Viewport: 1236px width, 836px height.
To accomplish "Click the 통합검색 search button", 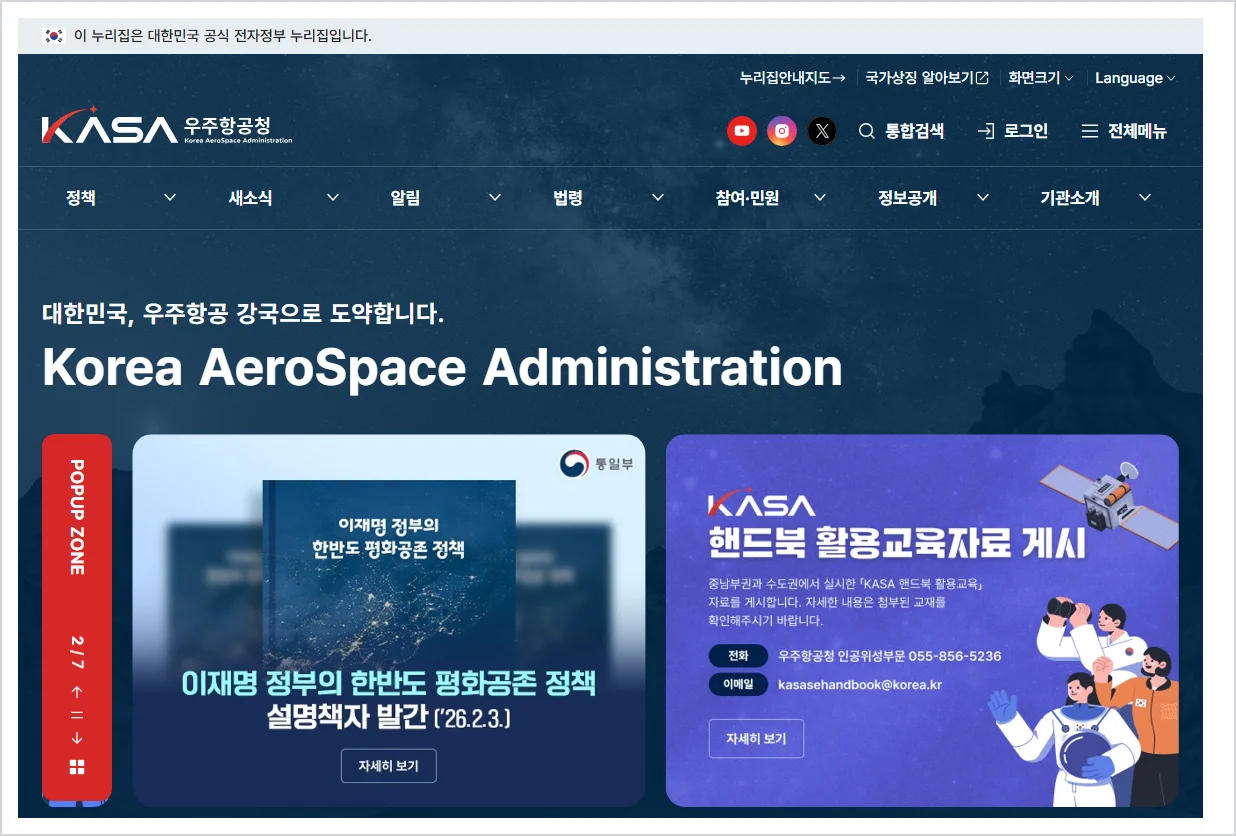I will (x=901, y=131).
